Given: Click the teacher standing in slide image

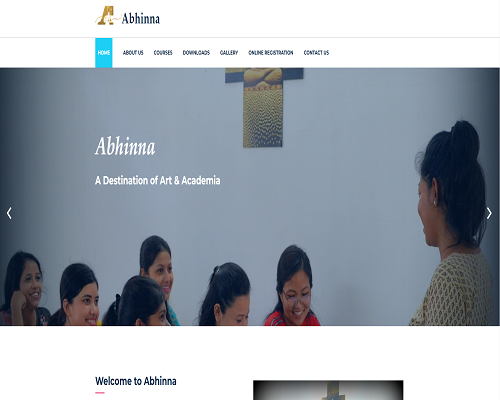Looking at the screenshot, I should point(455,223).
